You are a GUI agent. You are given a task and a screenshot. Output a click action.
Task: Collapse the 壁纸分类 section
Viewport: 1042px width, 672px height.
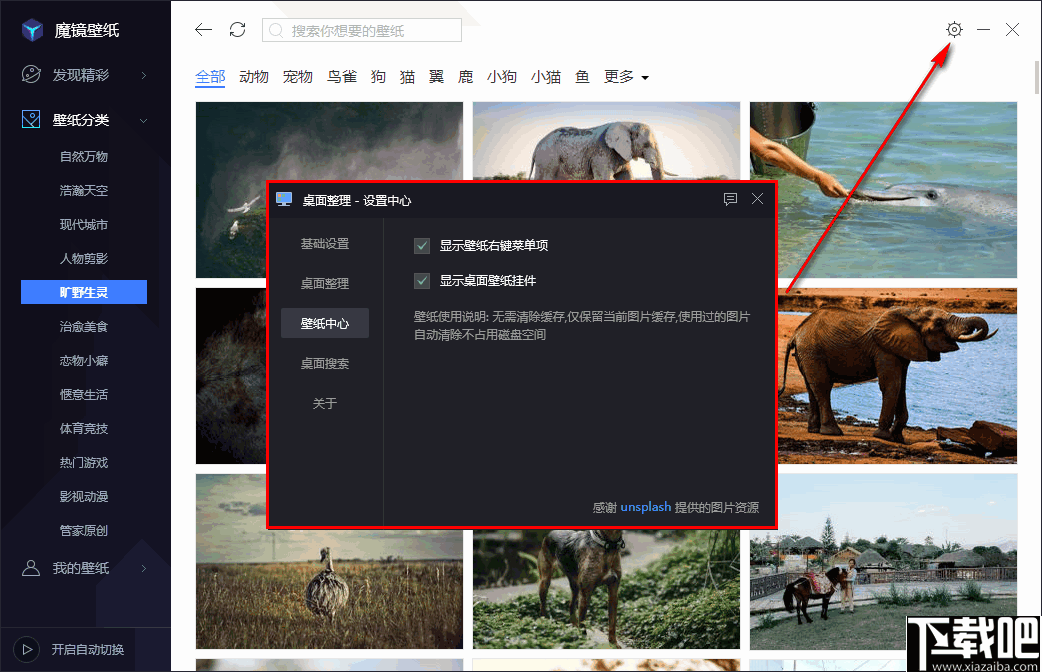[x=142, y=119]
